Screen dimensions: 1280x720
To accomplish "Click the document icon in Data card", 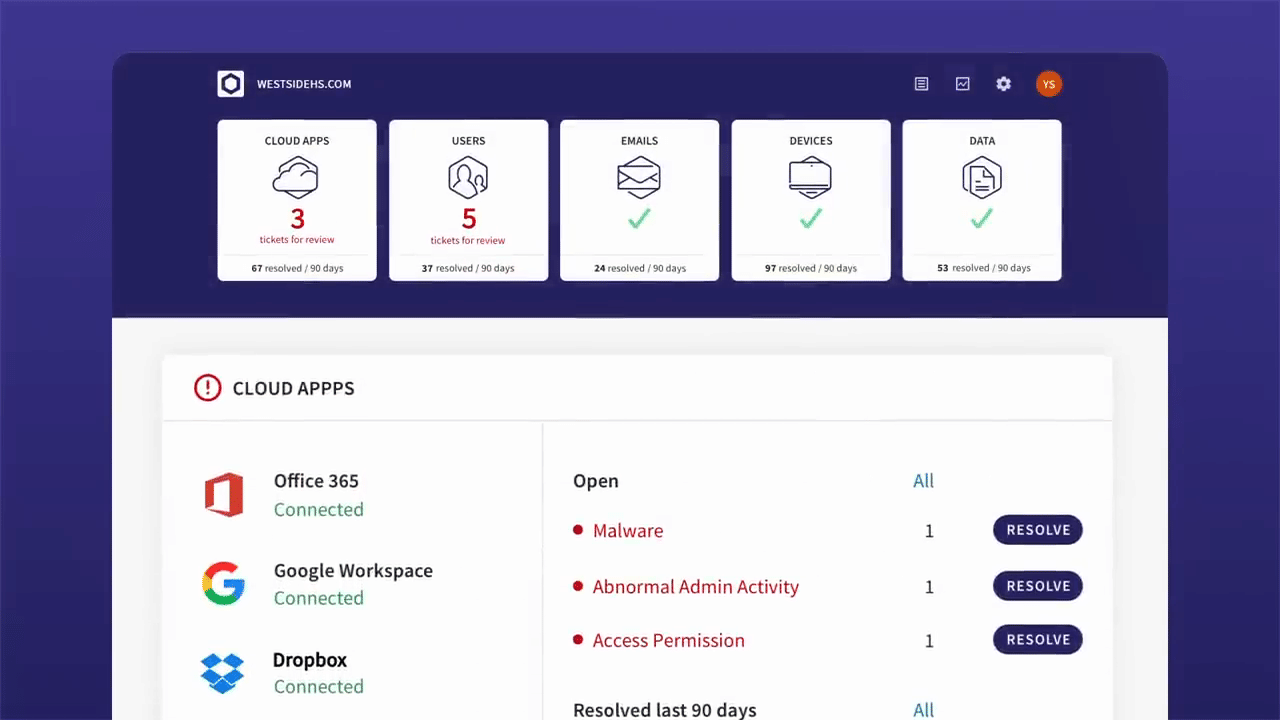I will click(982, 178).
